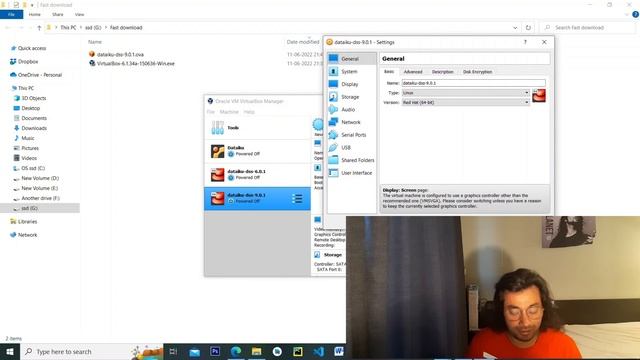Screen dimensions: 640x360
Task: Open the Shared Folders settings category
Action: 351,160
